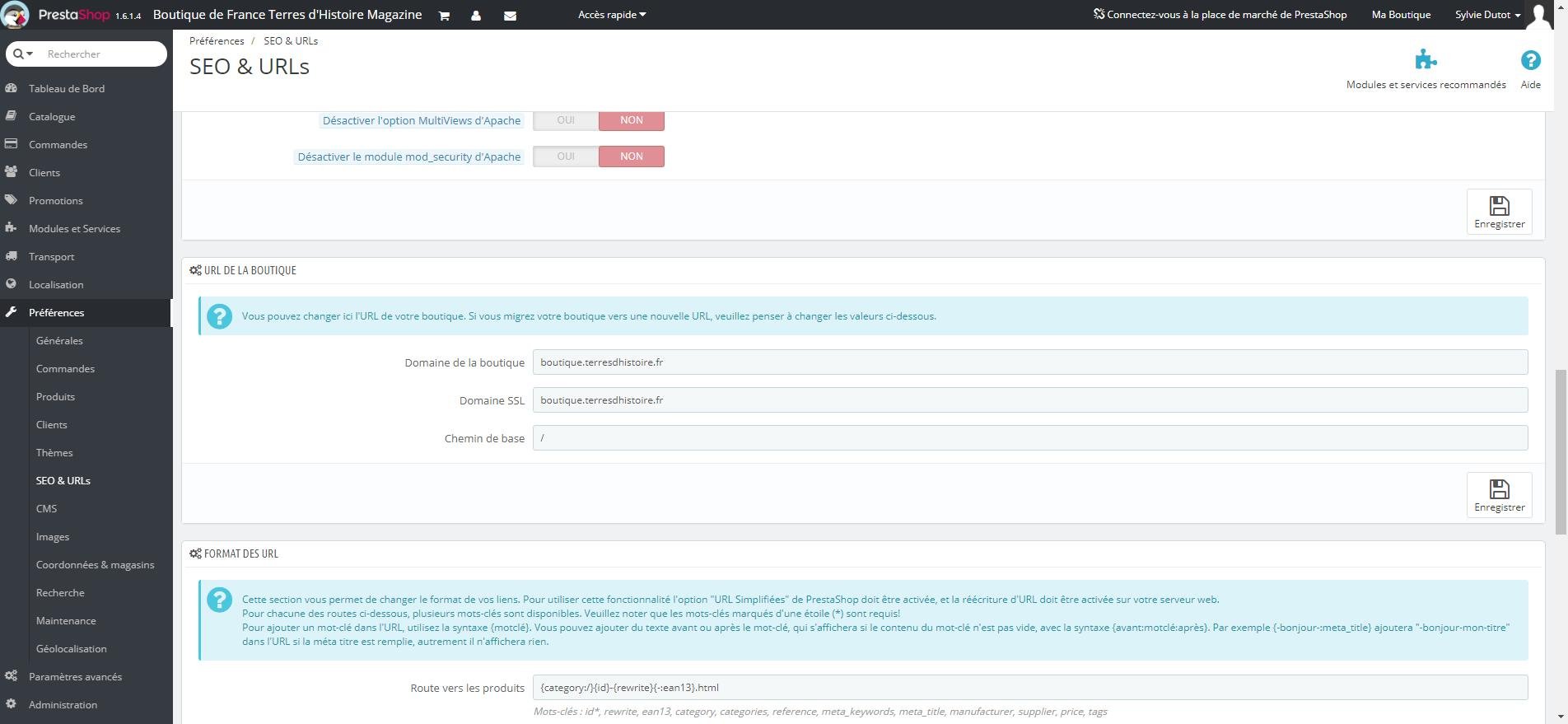Viewport: 1568px width, 724px height.
Task: Open the Sylvie Dutot account dropdown
Action: click(1487, 15)
